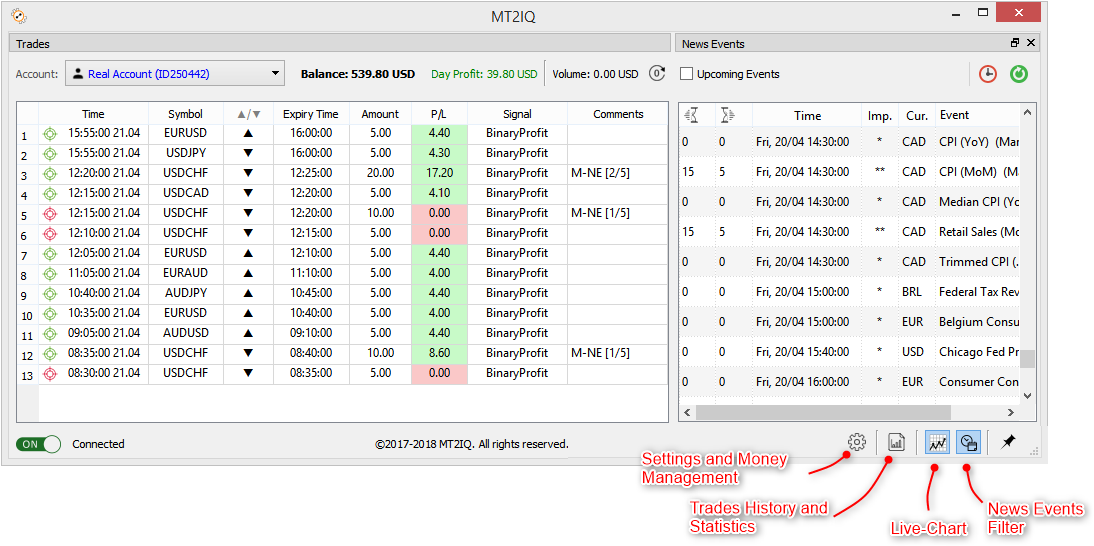
Task: Select USDCAD symbol cell
Action: coord(186,192)
